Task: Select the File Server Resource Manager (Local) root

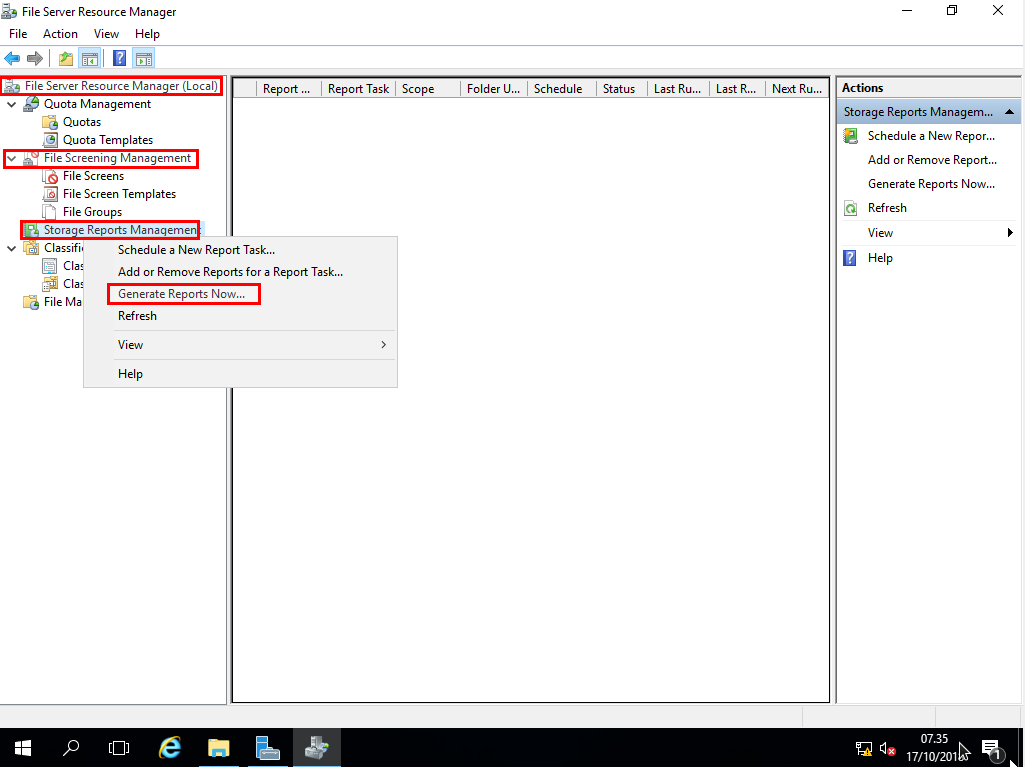Action: 121,86
